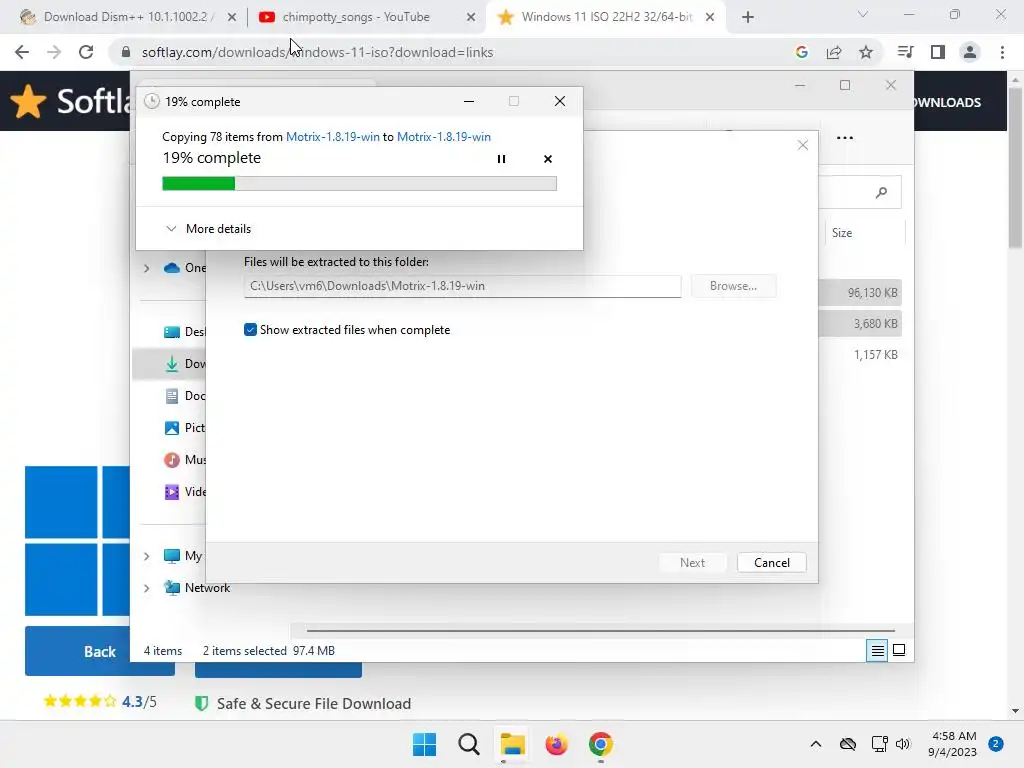The height and width of the screenshot is (768, 1024).
Task: Open the volume control in system tray
Action: click(903, 744)
